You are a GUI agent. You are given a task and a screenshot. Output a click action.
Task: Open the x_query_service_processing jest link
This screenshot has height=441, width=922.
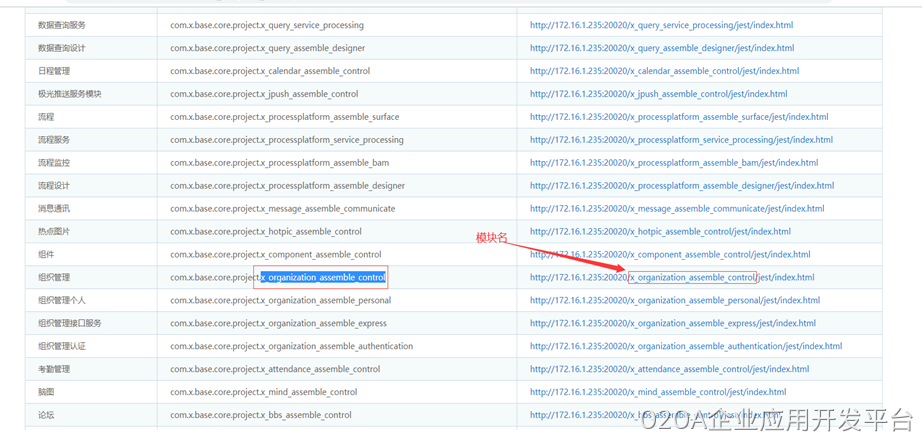click(661, 25)
